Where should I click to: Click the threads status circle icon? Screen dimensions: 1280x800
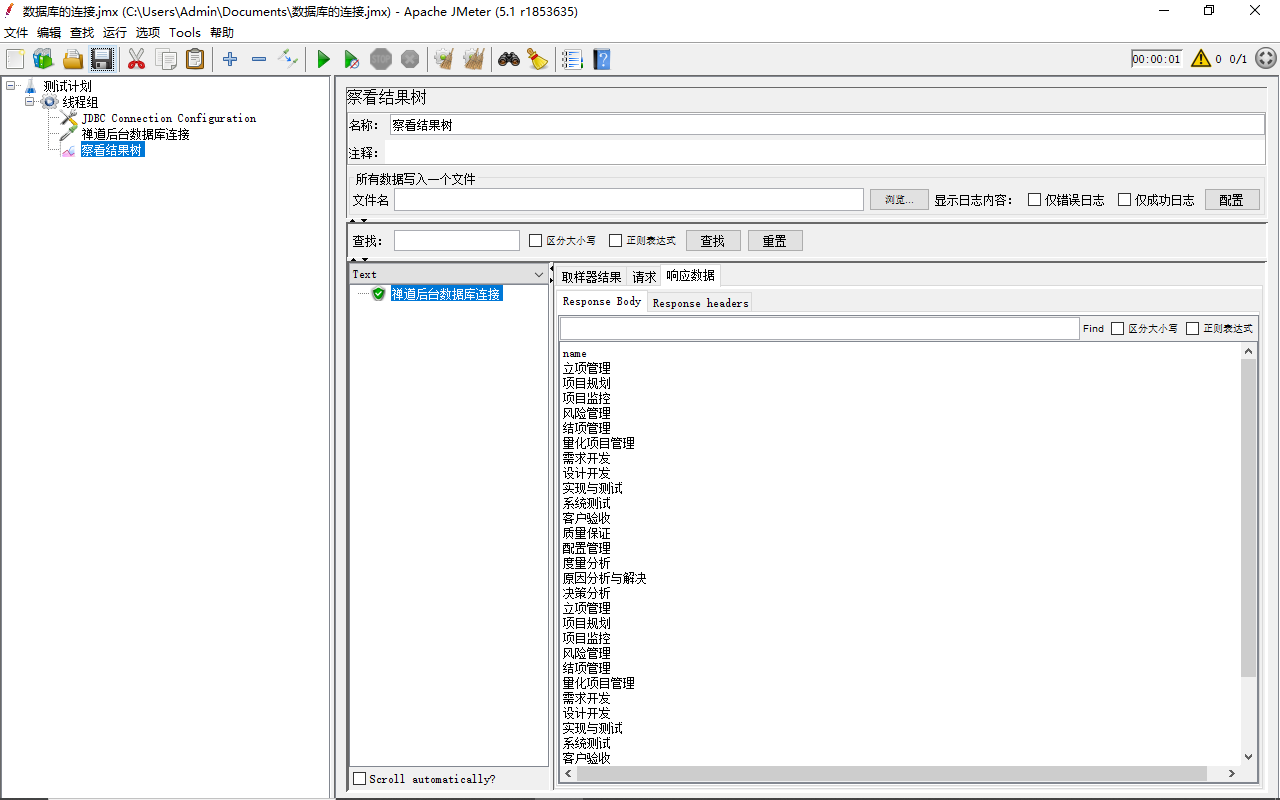[1266, 59]
